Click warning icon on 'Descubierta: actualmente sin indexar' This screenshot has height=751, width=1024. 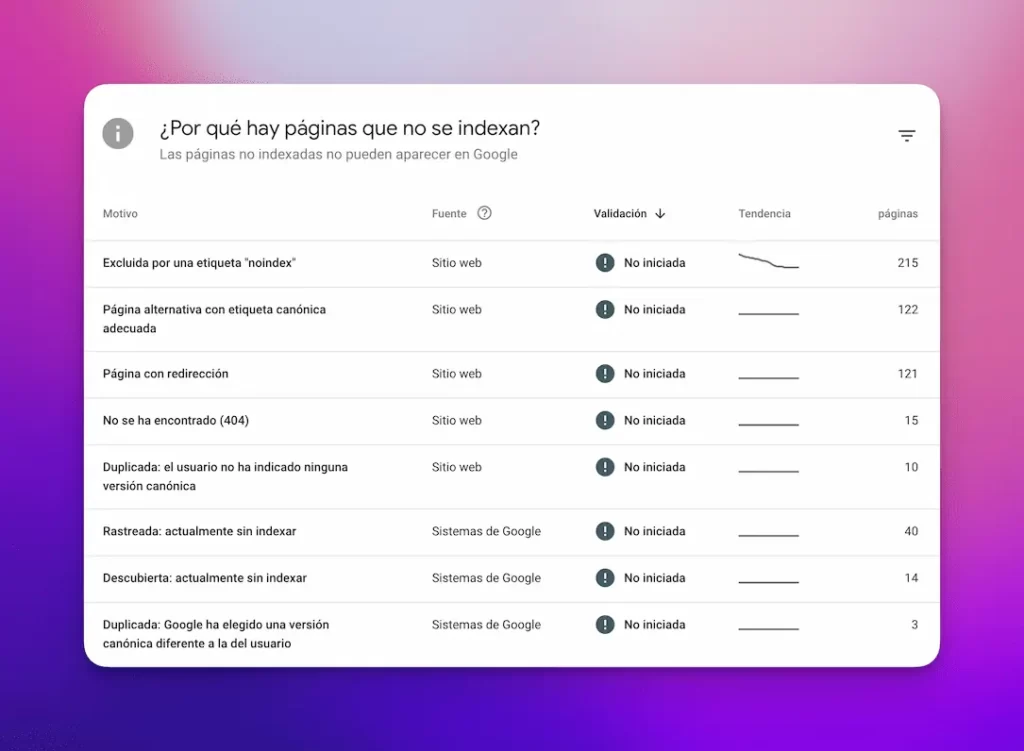tap(604, 578)
